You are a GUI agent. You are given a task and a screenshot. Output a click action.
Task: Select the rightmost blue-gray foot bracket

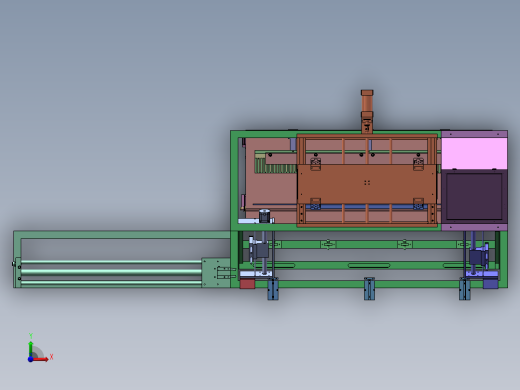click(465, 289)
